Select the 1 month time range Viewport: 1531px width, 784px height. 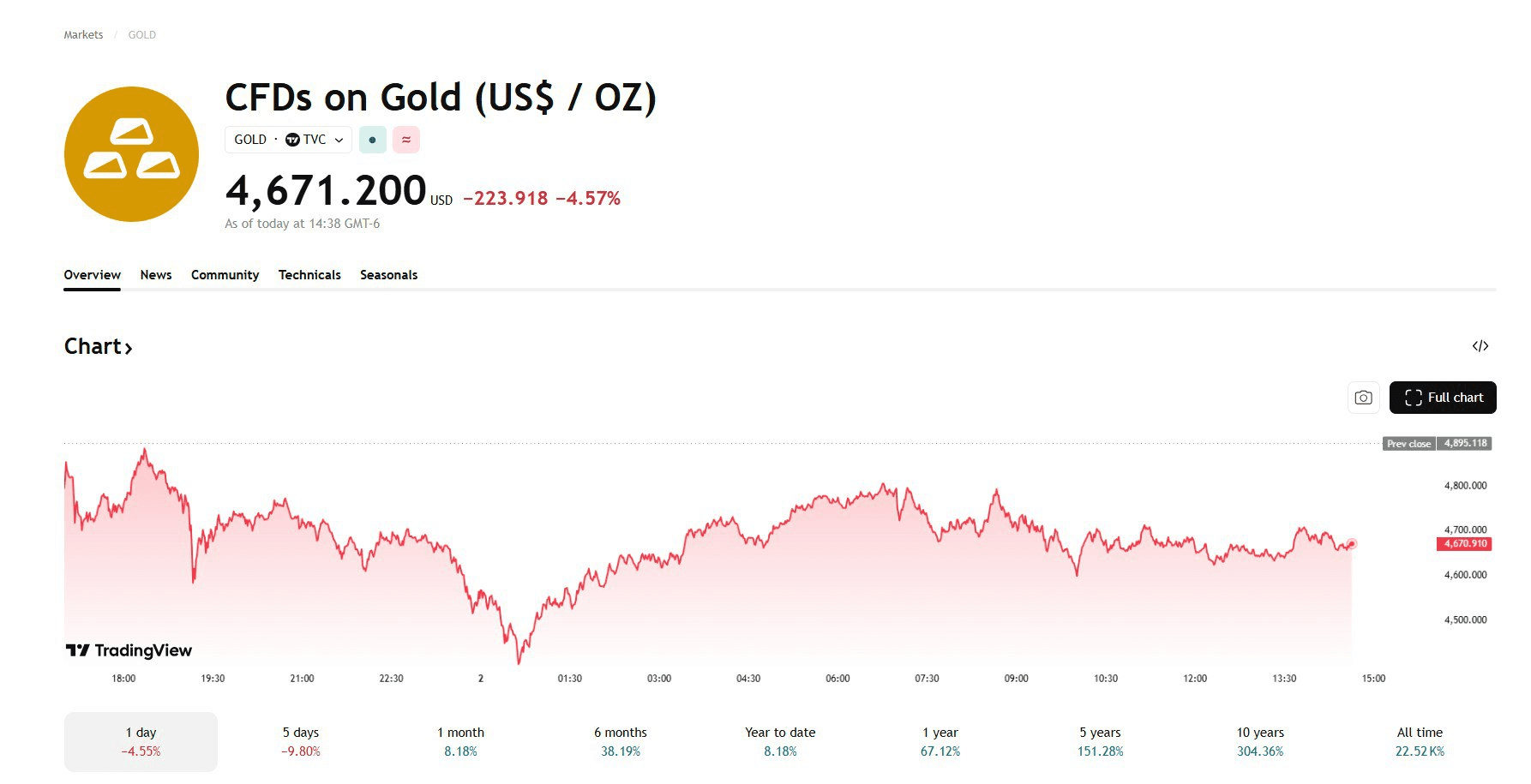coord(460,741)
